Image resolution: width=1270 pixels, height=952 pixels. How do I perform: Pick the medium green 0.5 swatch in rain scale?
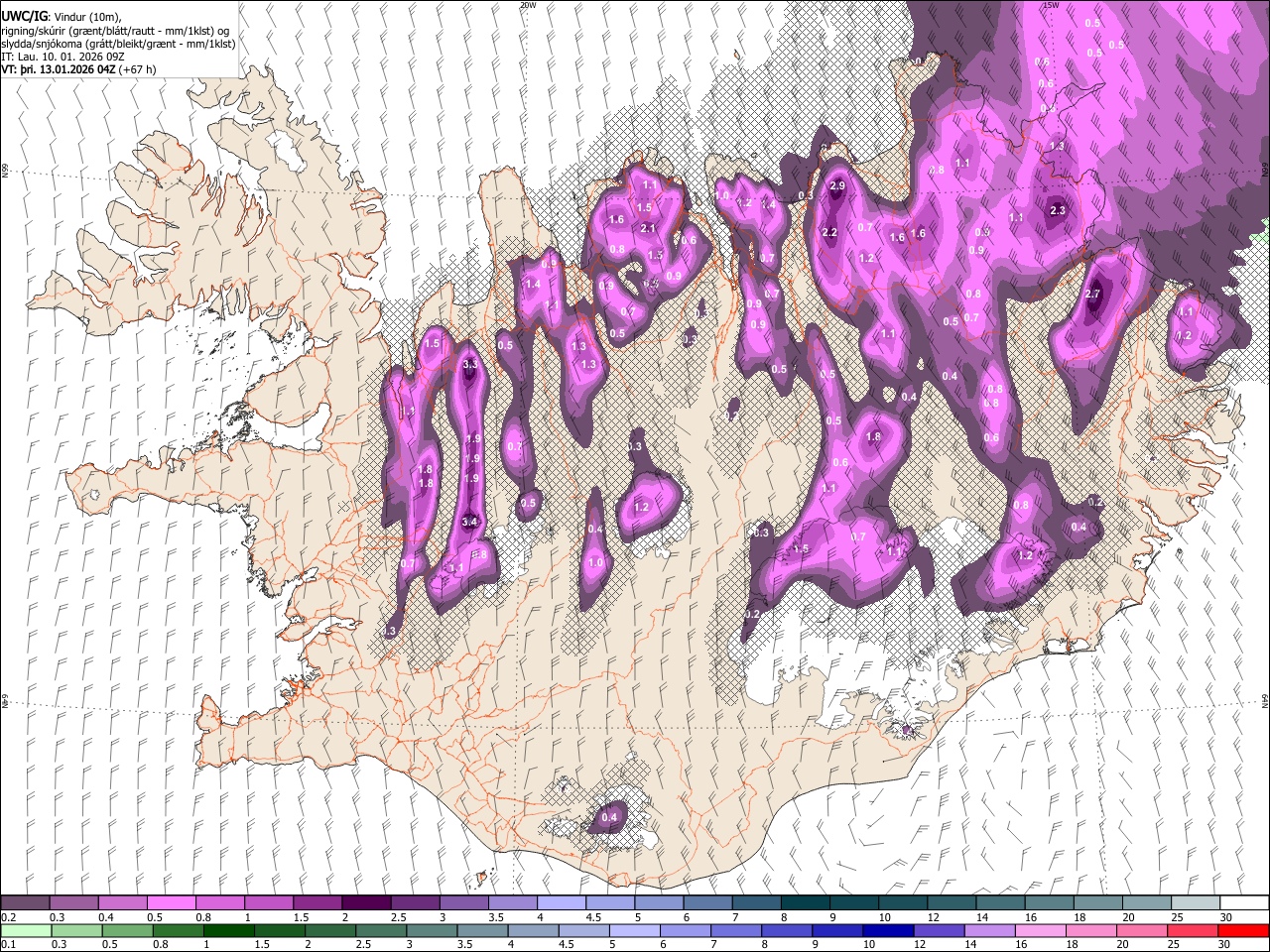click(127, 930)
